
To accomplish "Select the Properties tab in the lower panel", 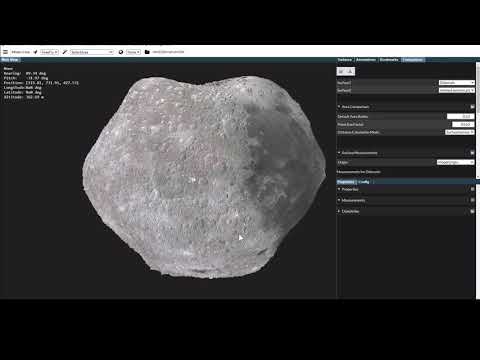I will click(x=346, y=182).
